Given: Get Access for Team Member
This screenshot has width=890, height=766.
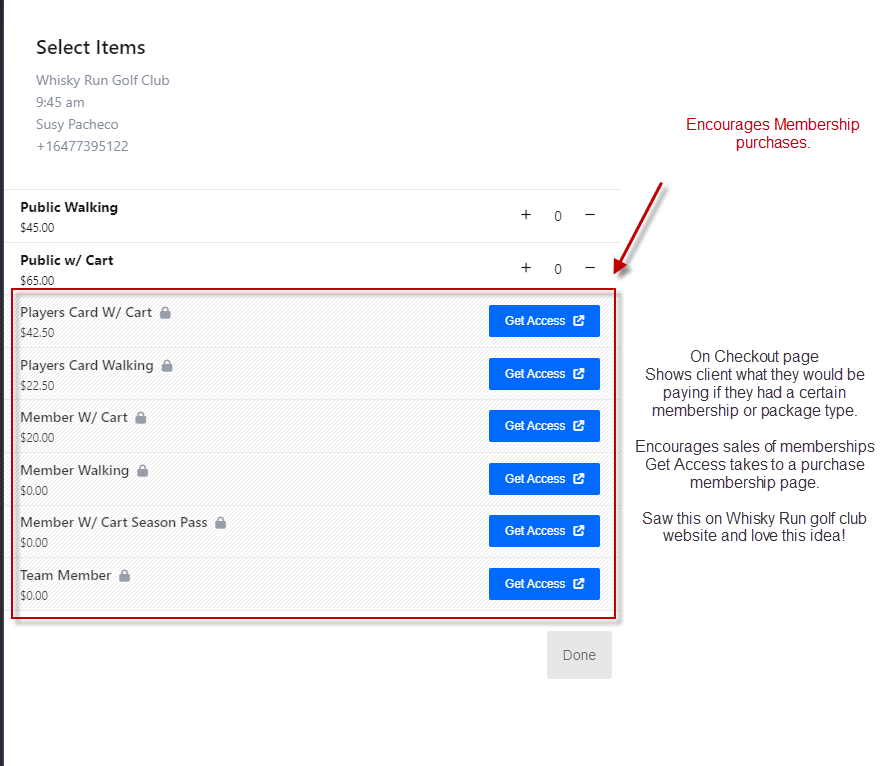Looking at the screenshot, I should click(544, 584).
